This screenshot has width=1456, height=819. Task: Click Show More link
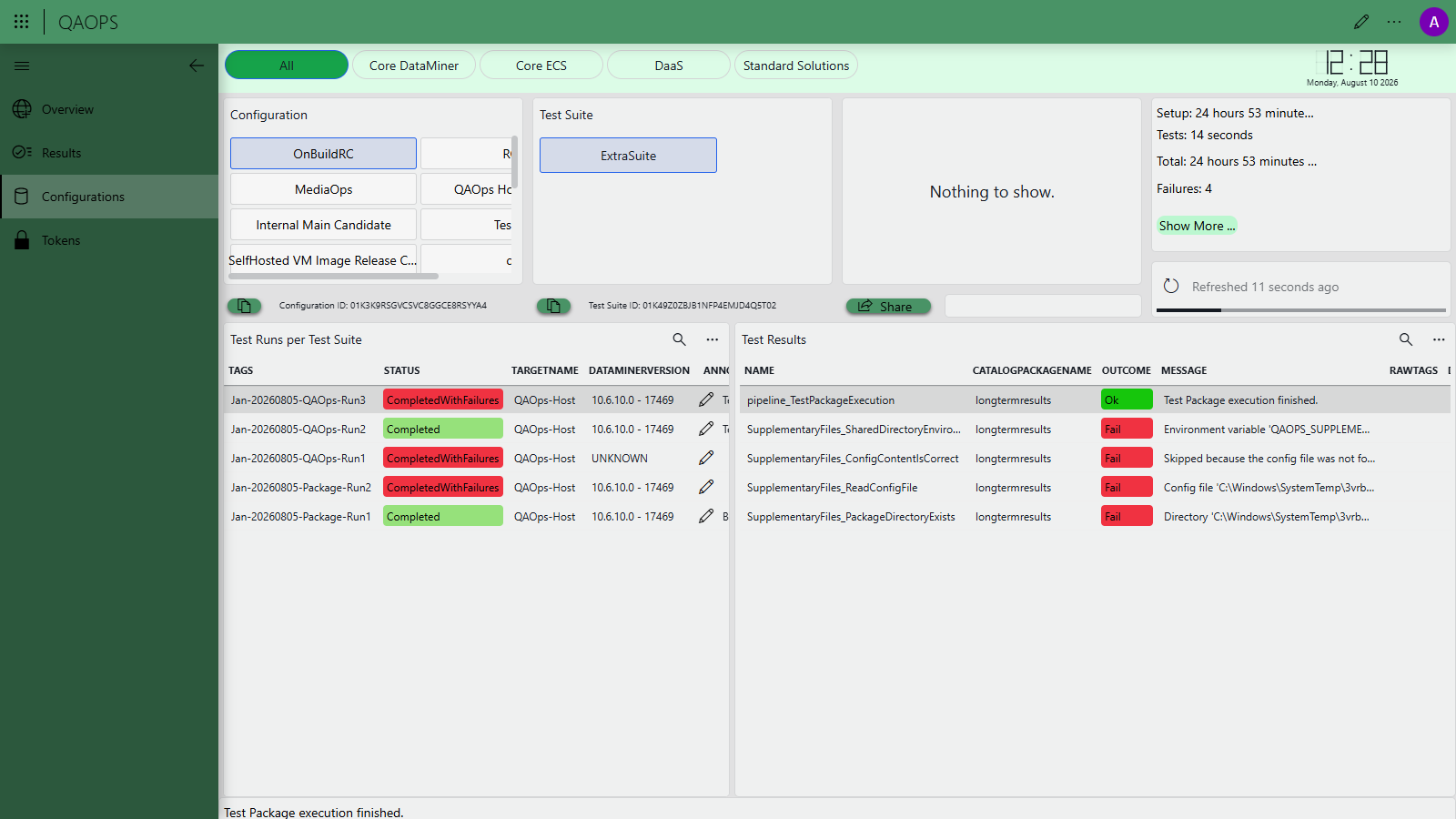pos(1197,226)
